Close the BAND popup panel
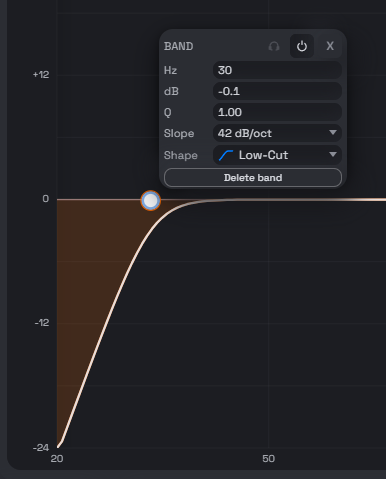Image resolution: width=386 pixels, height=479 pixels. (x=330, y=46)
